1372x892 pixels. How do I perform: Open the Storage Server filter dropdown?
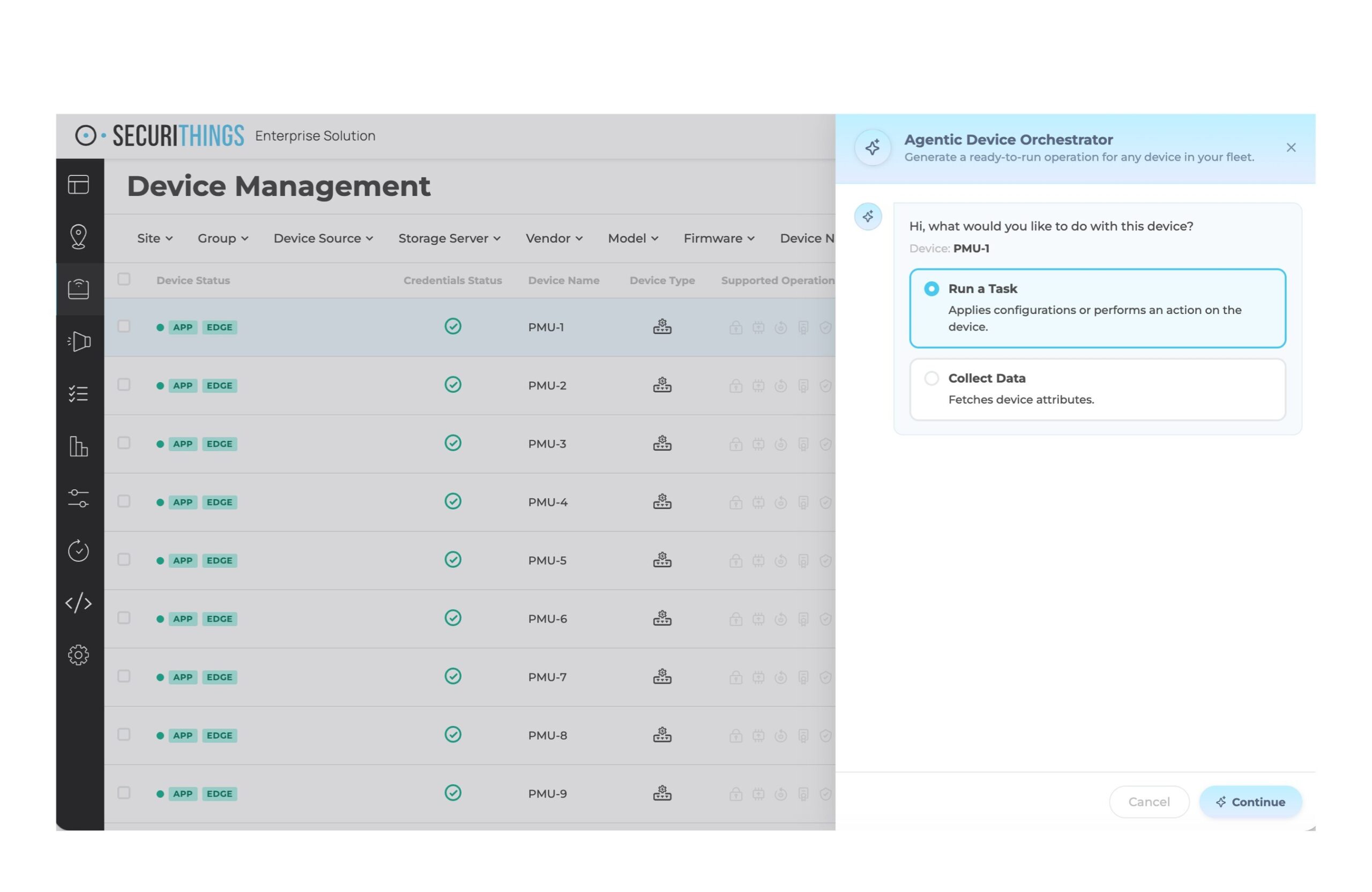[449, 238]
